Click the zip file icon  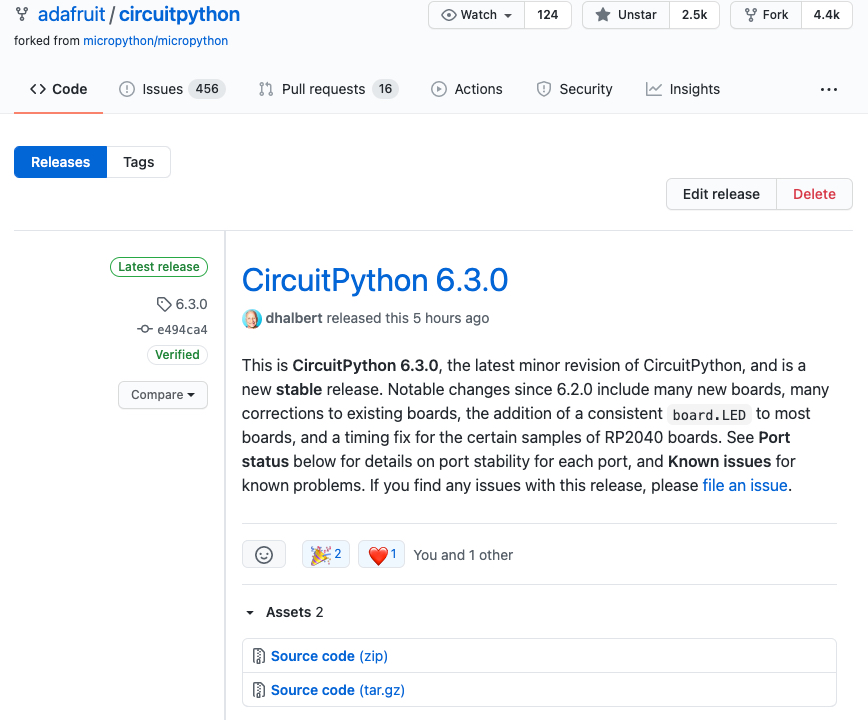(x=259, y=656)
